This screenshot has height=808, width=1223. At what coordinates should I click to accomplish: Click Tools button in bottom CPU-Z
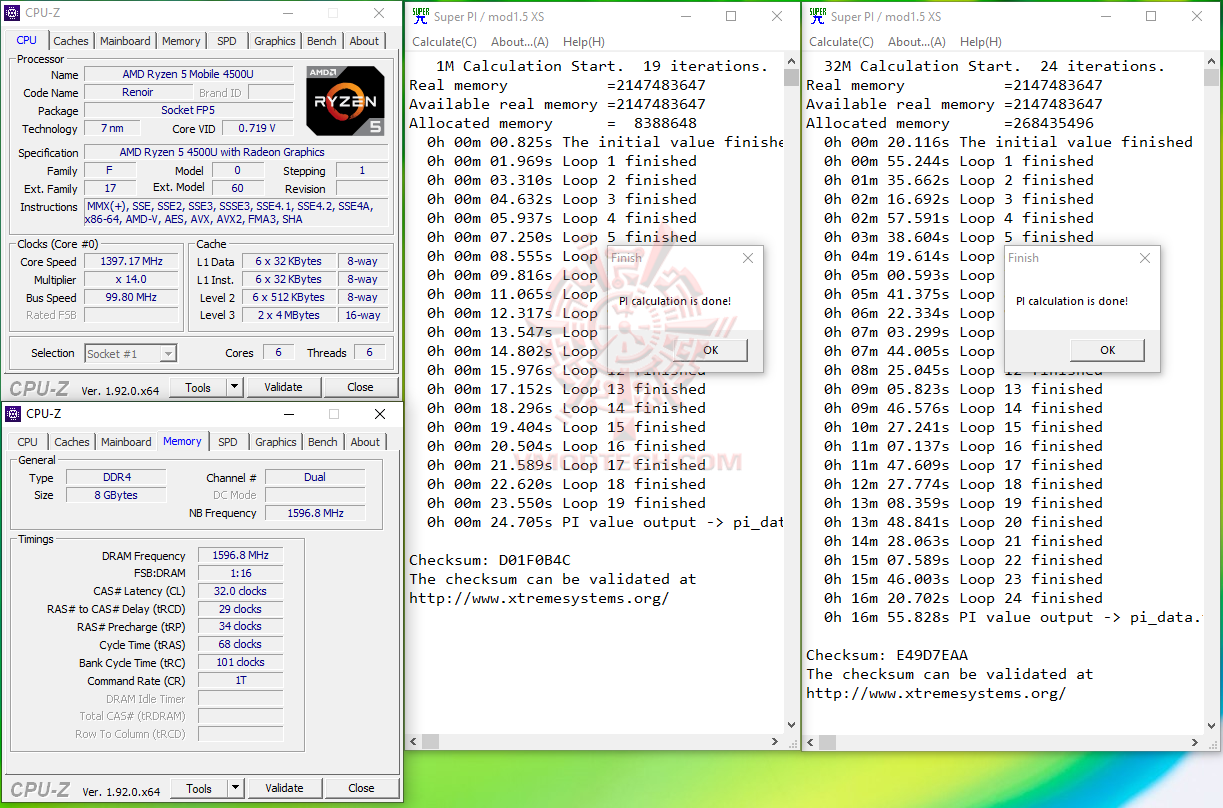pyautogui.click(x=199, y=788)
